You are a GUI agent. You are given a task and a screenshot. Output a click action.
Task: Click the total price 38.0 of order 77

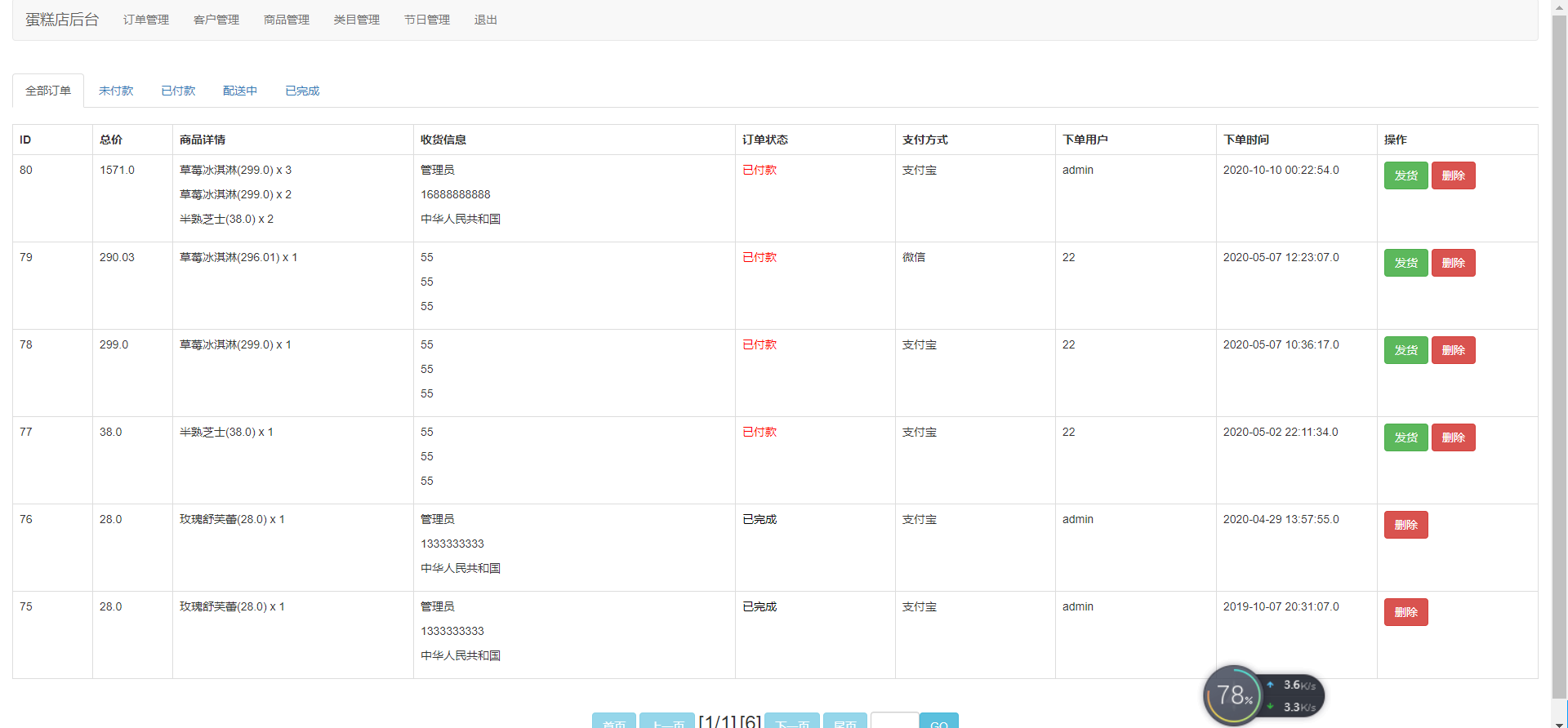[110, 432]
